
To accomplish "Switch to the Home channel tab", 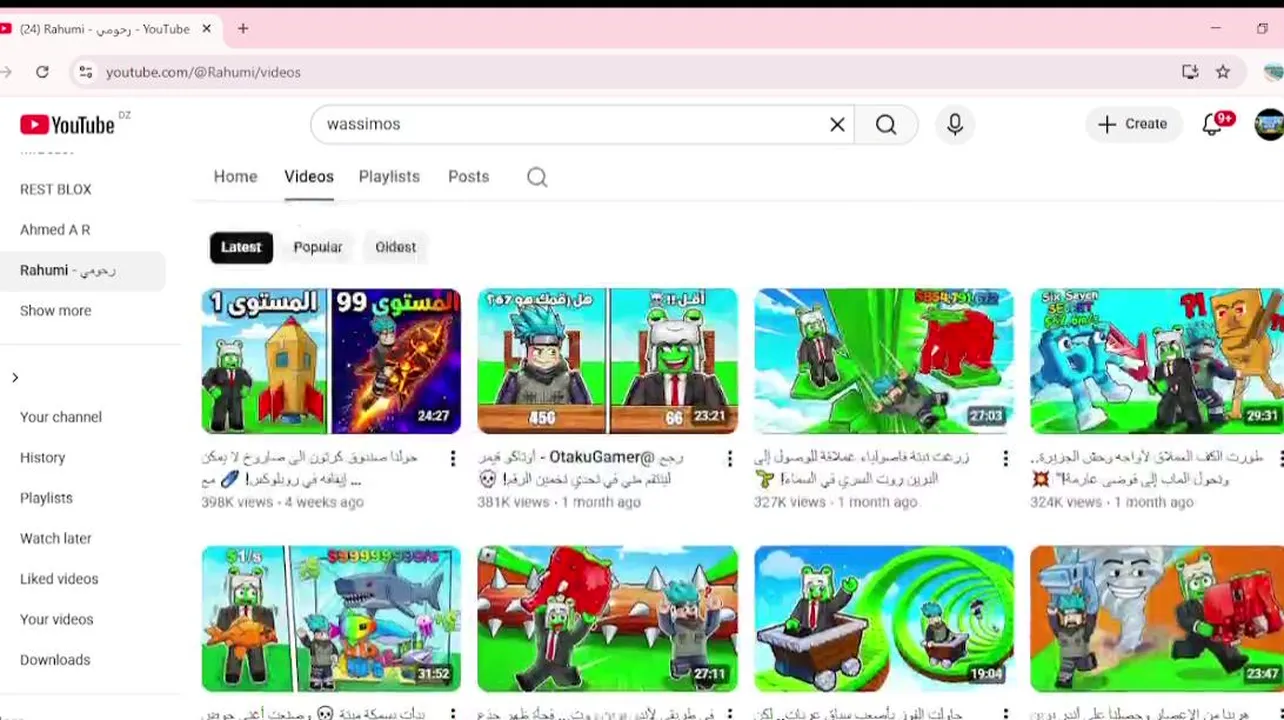I will (235, 176).
